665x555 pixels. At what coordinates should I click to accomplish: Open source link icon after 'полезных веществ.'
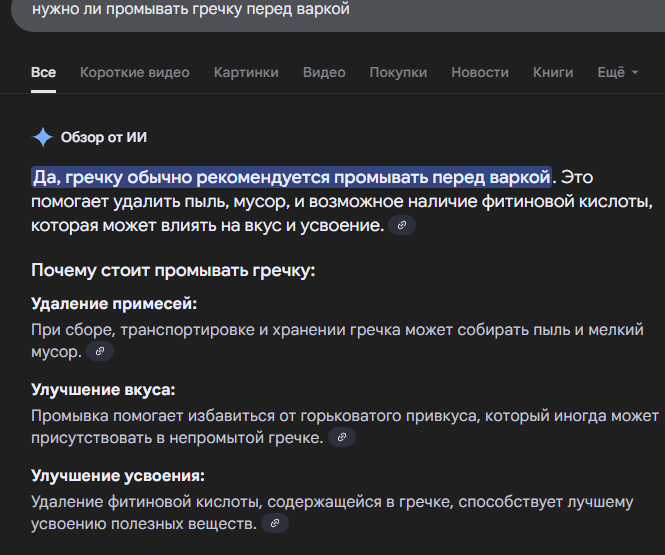pos(275,523)
